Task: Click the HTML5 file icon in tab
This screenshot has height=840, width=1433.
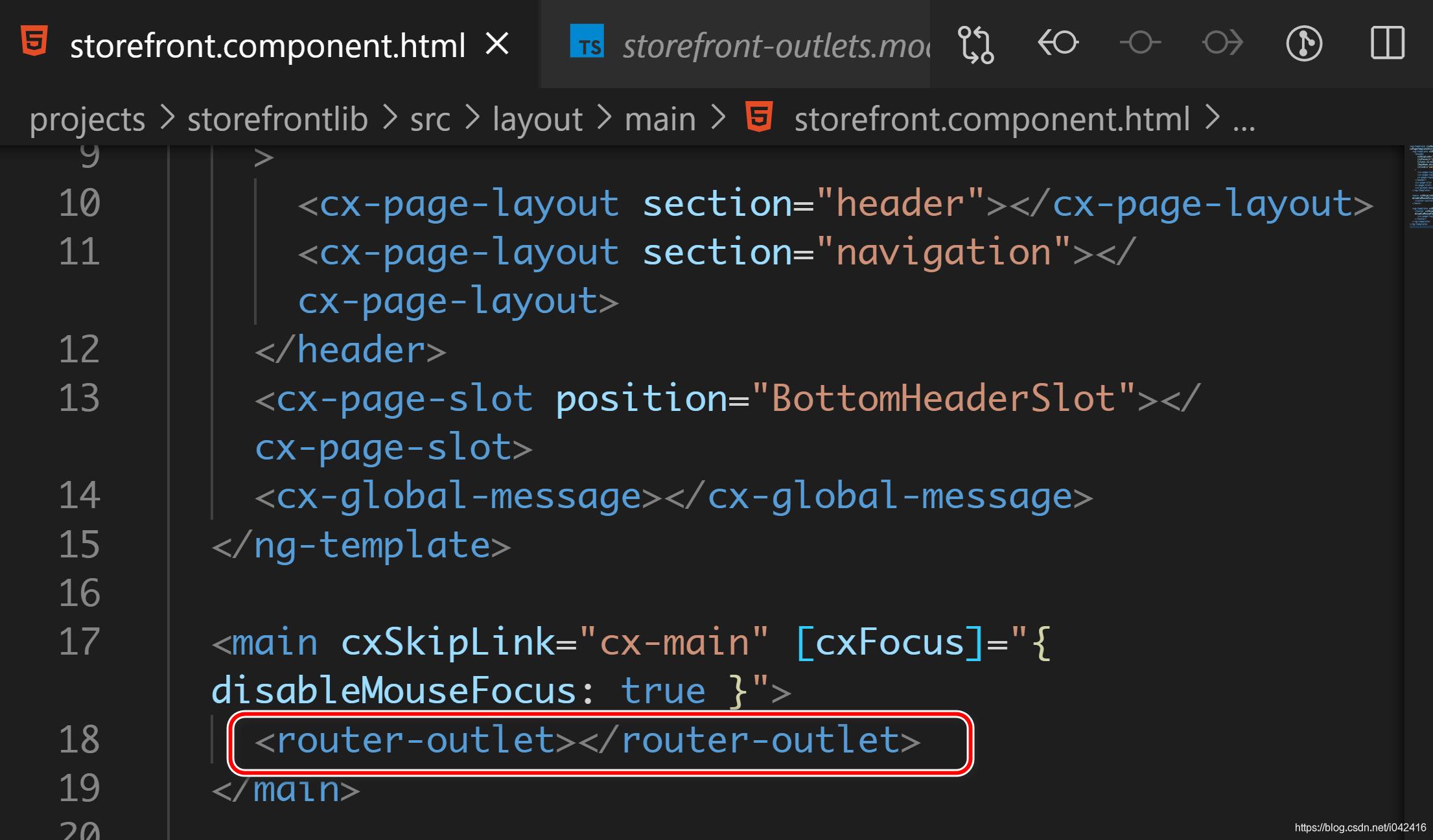Action: [34, 41]
